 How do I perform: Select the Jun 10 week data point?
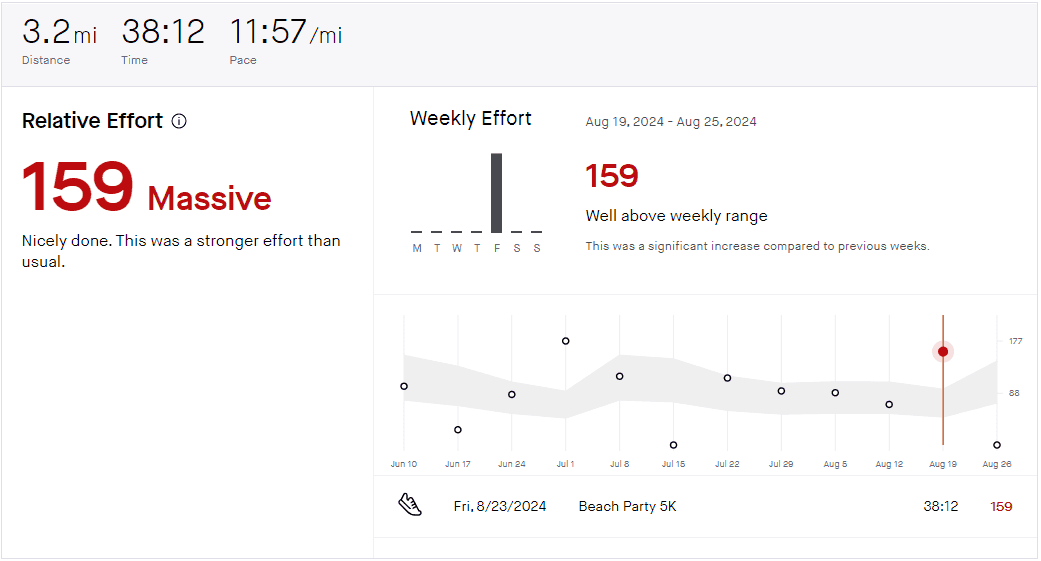[x=404, y=386]
